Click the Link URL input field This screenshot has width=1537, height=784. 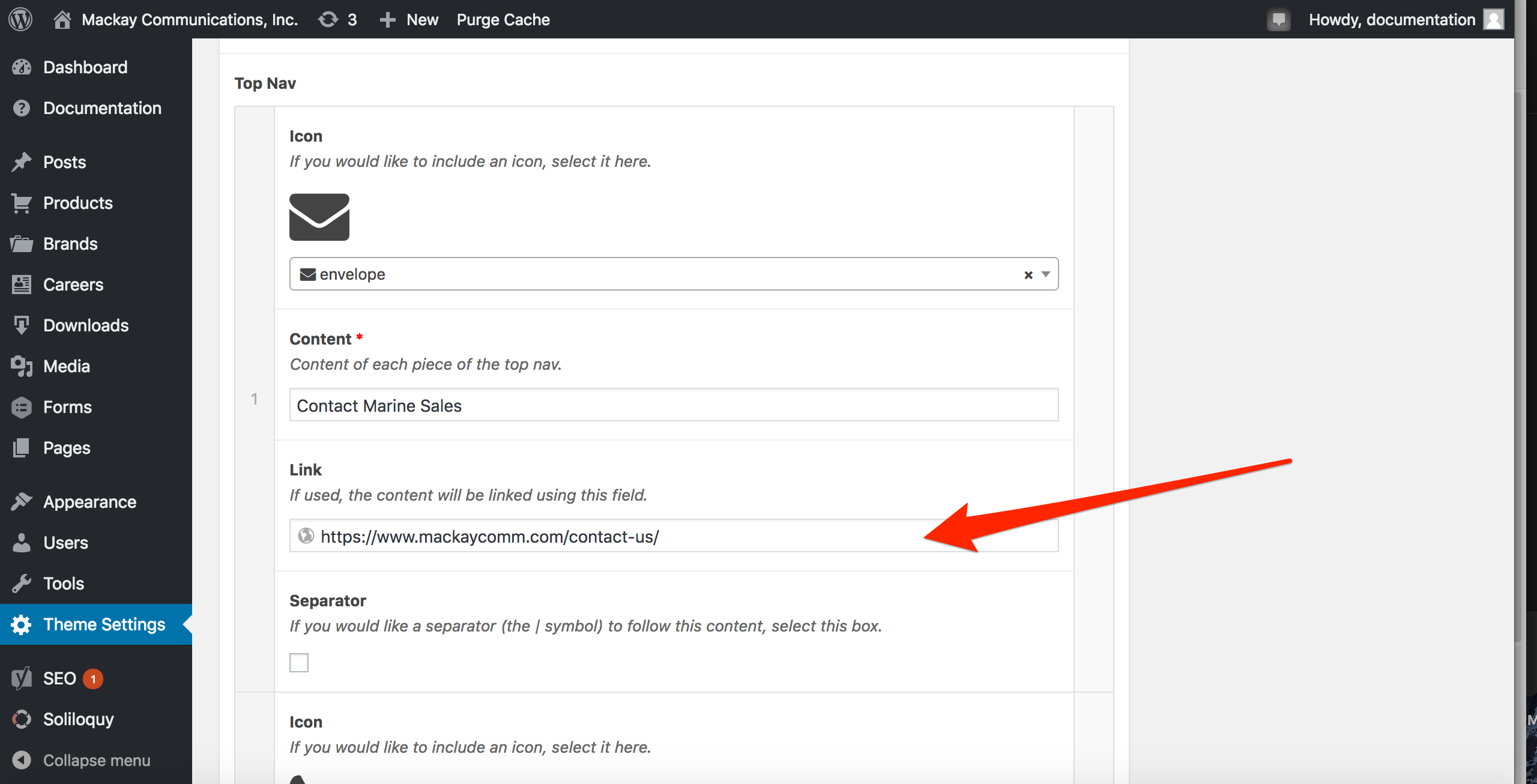pyautogui.click(x=674, y=535)
